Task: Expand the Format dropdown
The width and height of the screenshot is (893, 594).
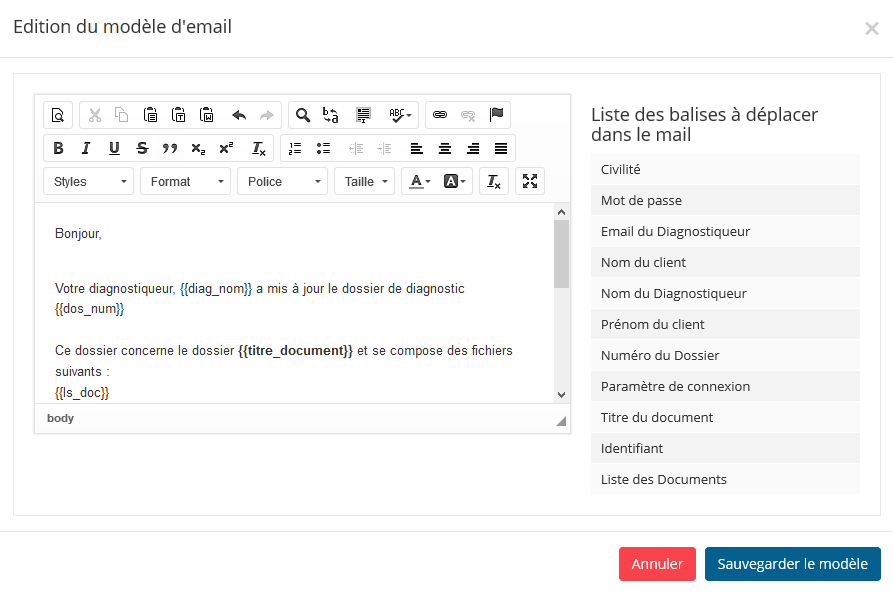Action: pyautogui.click(x=185, y=182)
